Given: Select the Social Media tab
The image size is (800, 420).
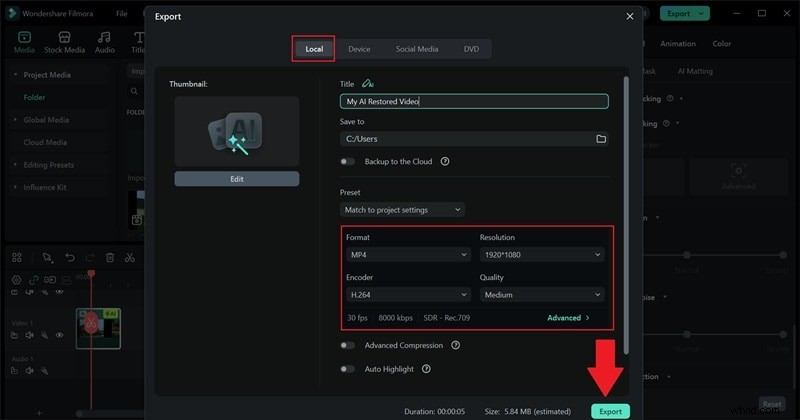Looking at the screenshot, I should tap(416, 49).
